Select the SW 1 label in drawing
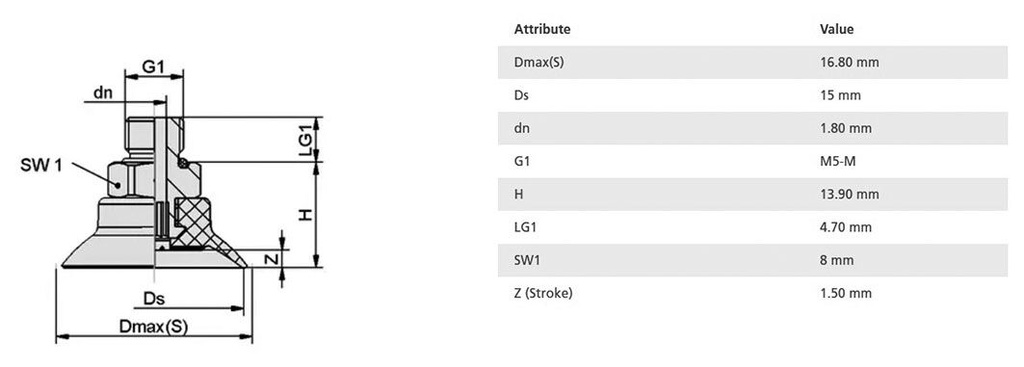This screenshot has width=1024, height=367. (x=41, y=165)
